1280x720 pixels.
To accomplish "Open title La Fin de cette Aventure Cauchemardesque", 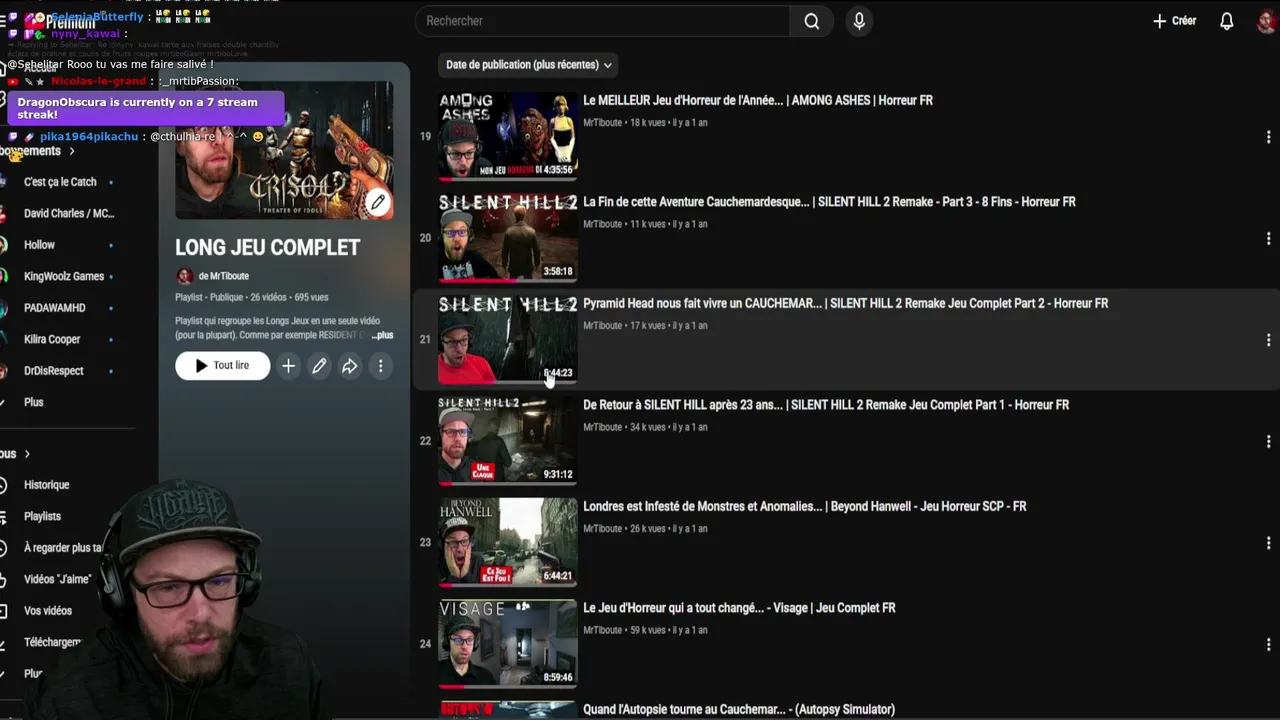I will coord(829,202).
